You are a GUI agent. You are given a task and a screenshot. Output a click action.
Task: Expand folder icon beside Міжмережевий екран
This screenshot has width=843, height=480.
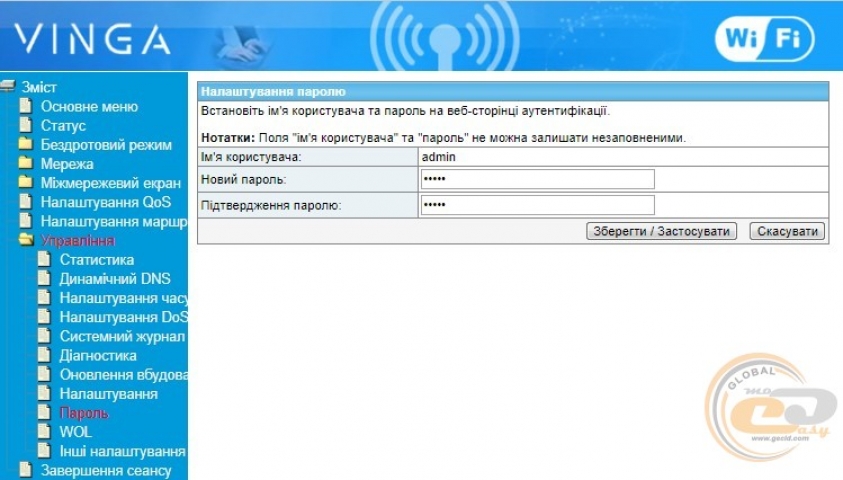(26, 182)
